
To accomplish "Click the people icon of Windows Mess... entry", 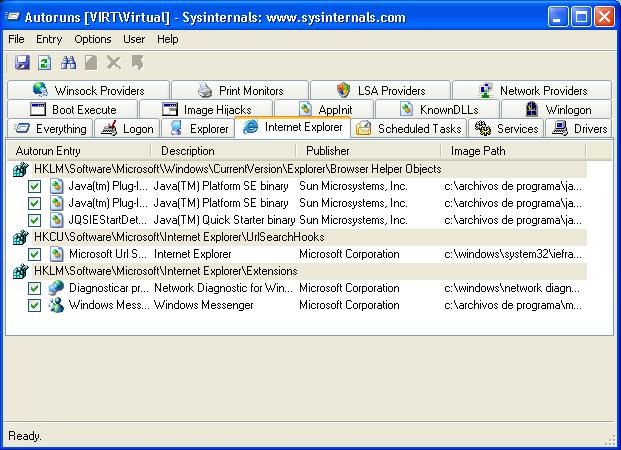I will click(56, 305).
